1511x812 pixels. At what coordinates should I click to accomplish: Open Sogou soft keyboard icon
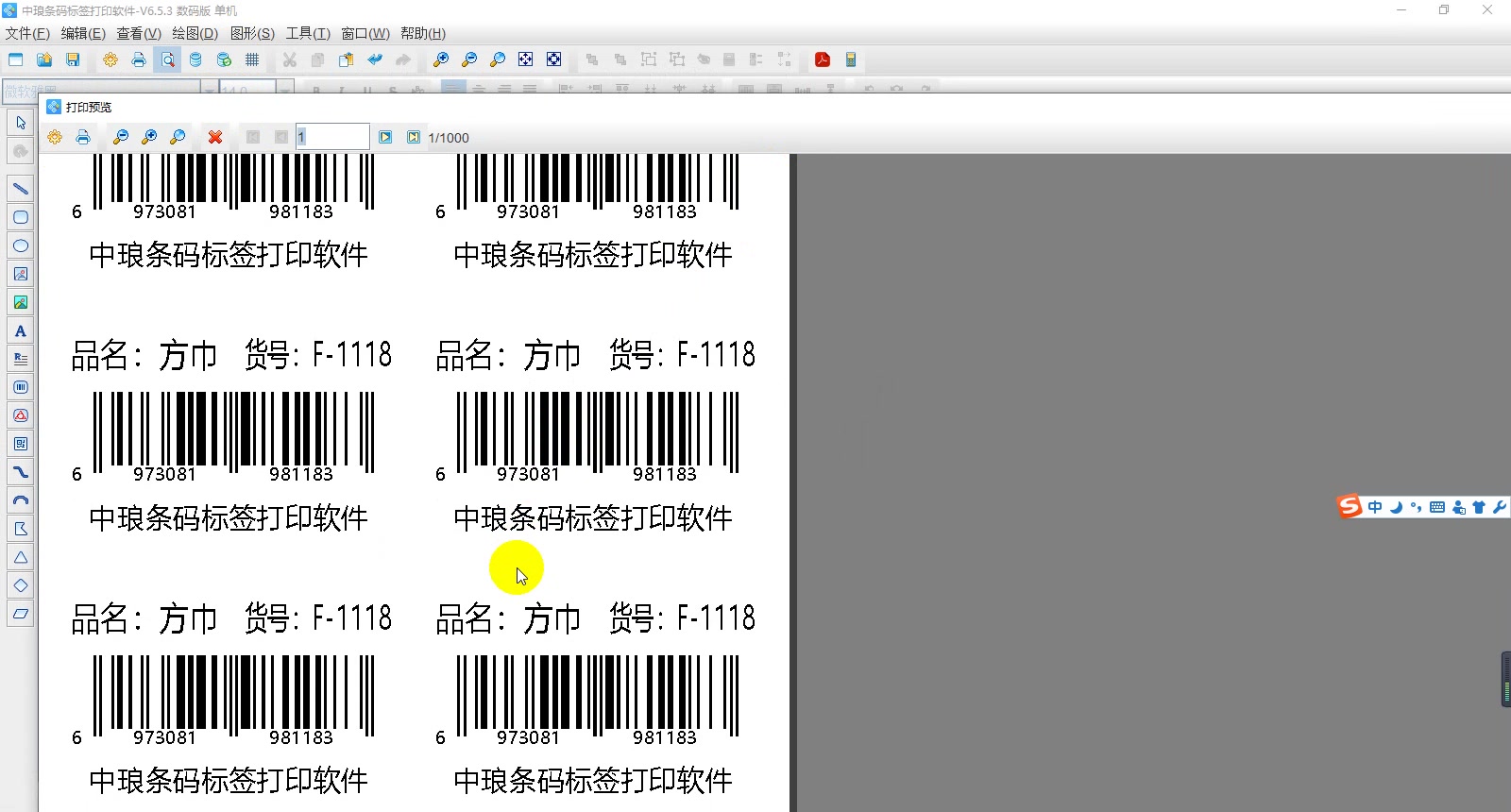pyautogui.click(x=1437, y=507)
